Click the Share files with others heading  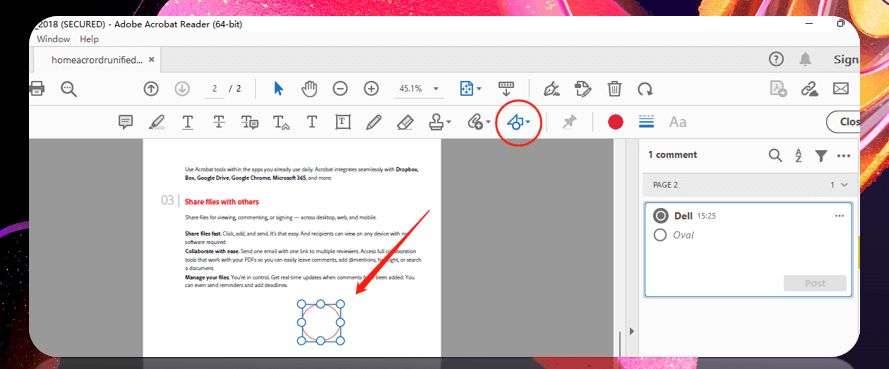pyautogui.click(x=222, y=202)
